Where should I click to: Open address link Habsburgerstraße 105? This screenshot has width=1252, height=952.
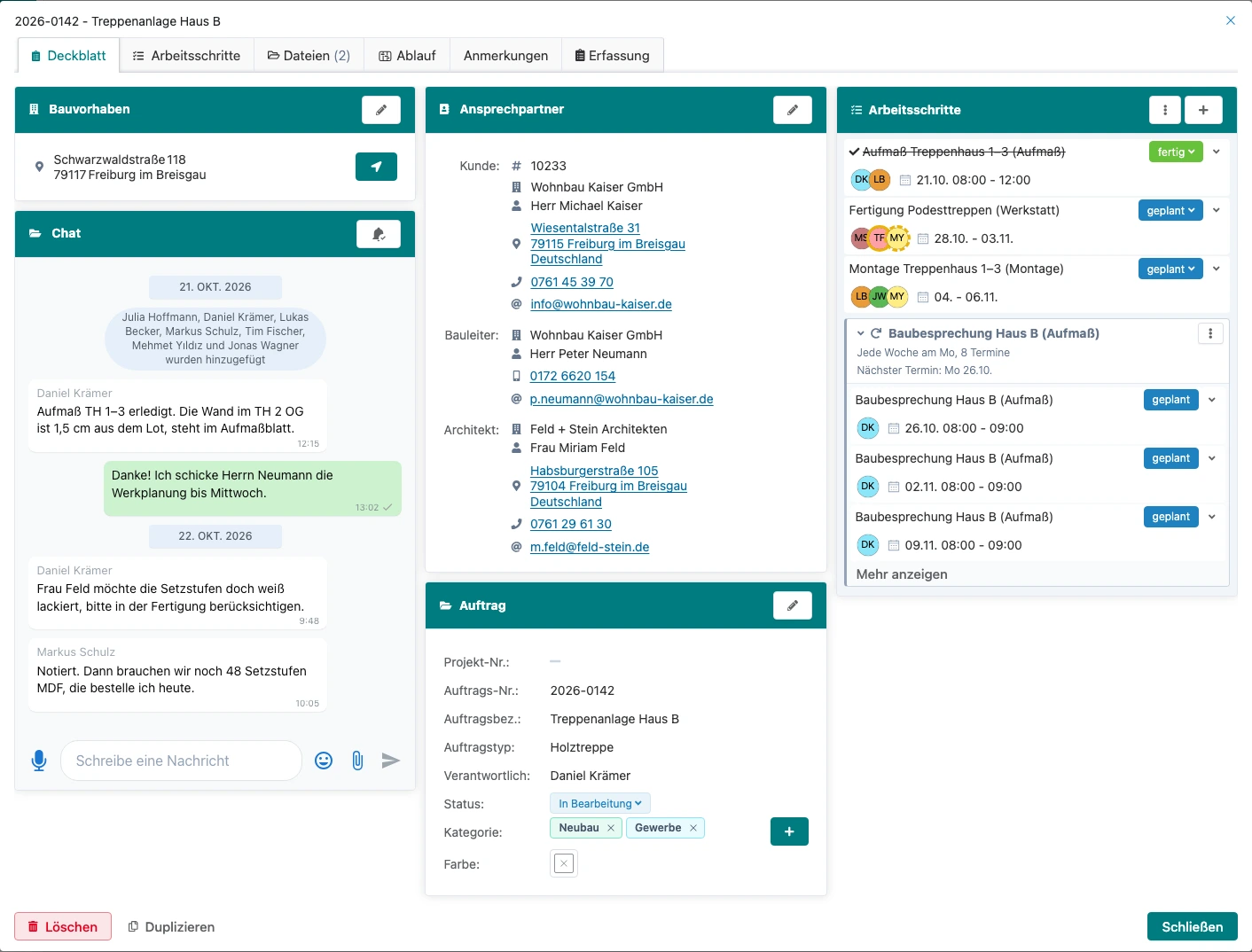[594, 471]
